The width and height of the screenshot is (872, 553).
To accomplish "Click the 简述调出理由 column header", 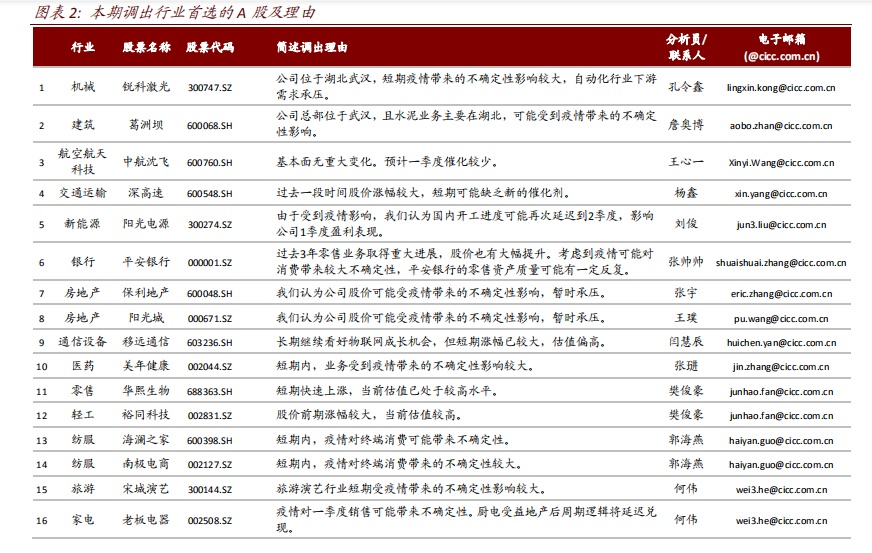I will [x=312, y=47].
